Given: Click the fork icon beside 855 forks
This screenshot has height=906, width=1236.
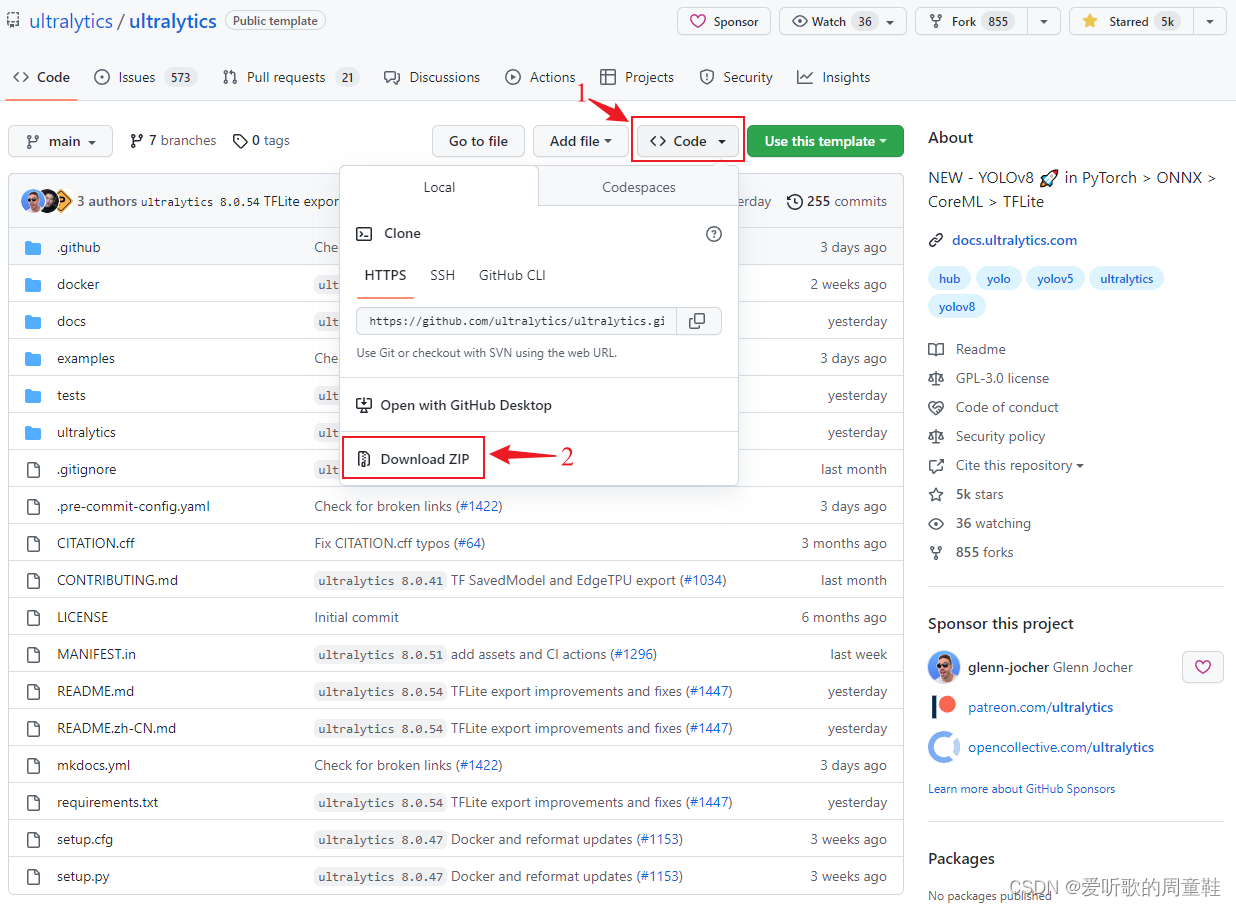Looking at the screenshot, I should (x=936, y=552).
